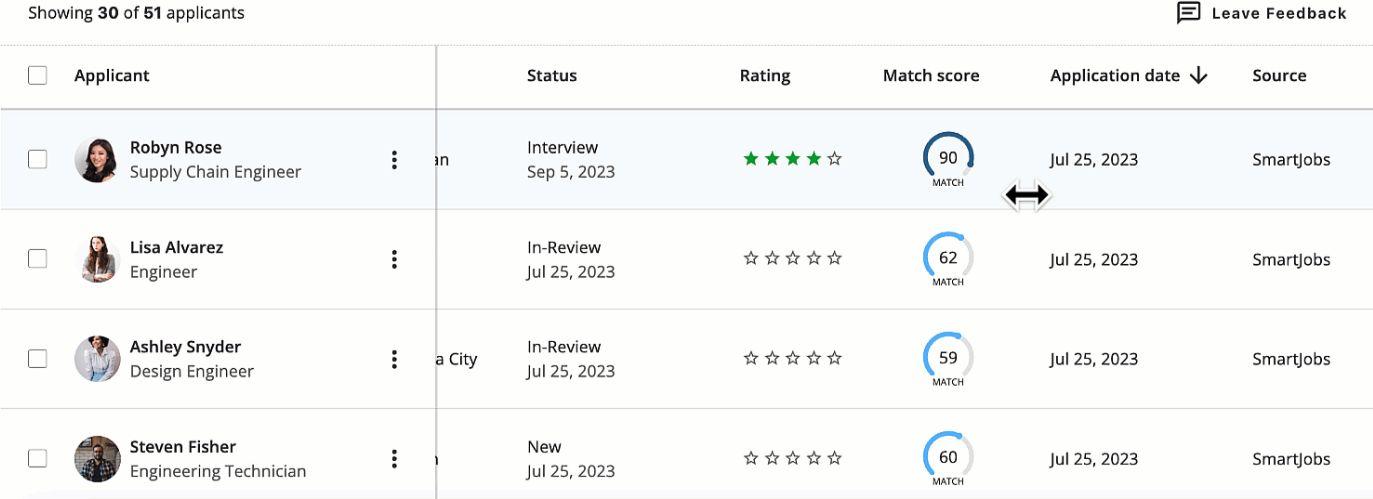The image size is (1373, 499).
Task: Select Lisa Alvarez's row checkbox
Action: [37, 259]
